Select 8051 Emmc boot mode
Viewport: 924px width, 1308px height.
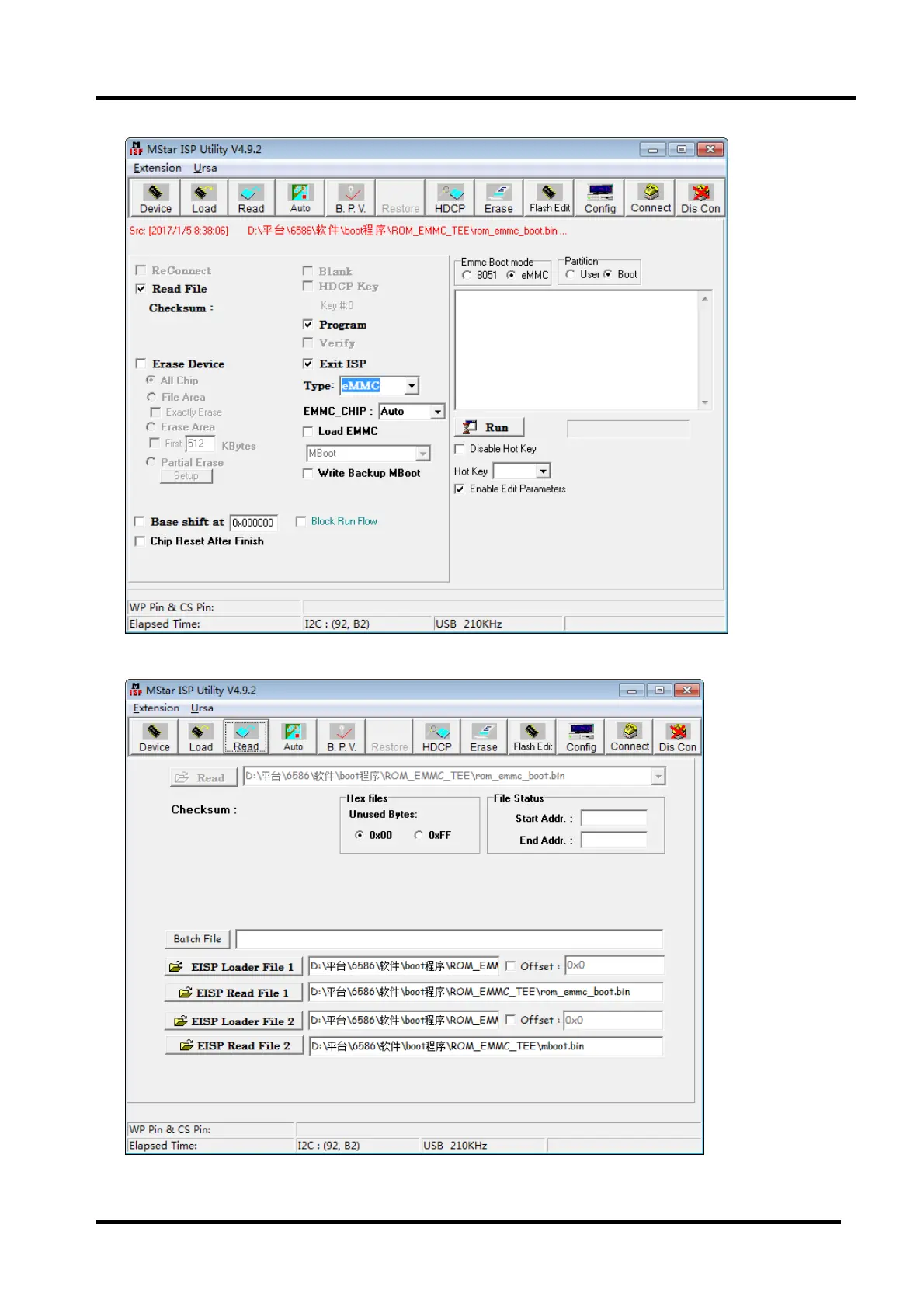[x=466, y=275]
